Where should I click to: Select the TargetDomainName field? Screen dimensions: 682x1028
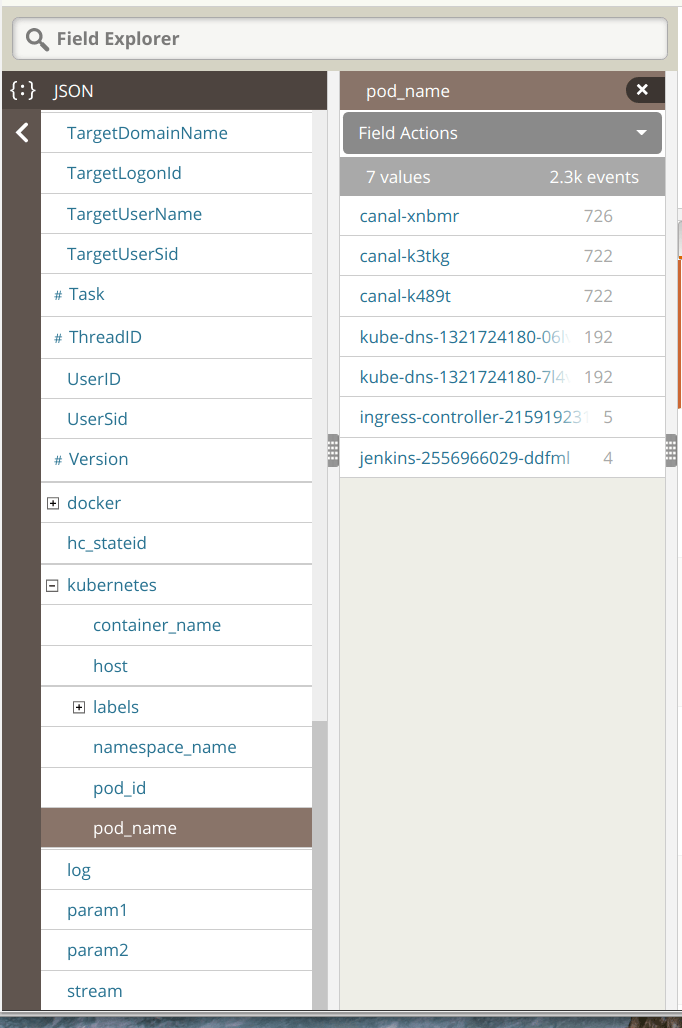pos(147,133)
